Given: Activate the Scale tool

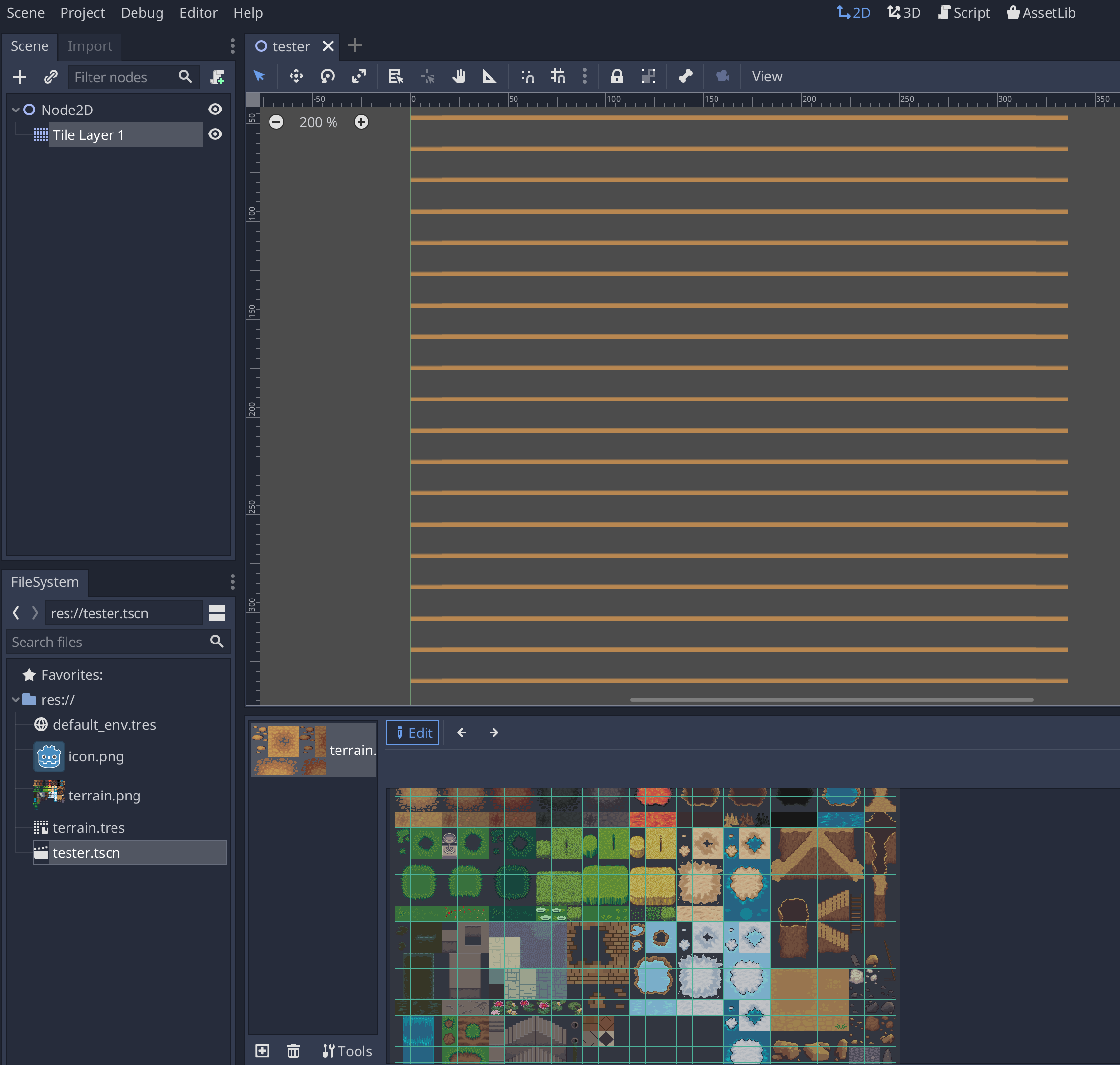Looking at the screenshot, I should pyautogui.click(x=359, y=76).
